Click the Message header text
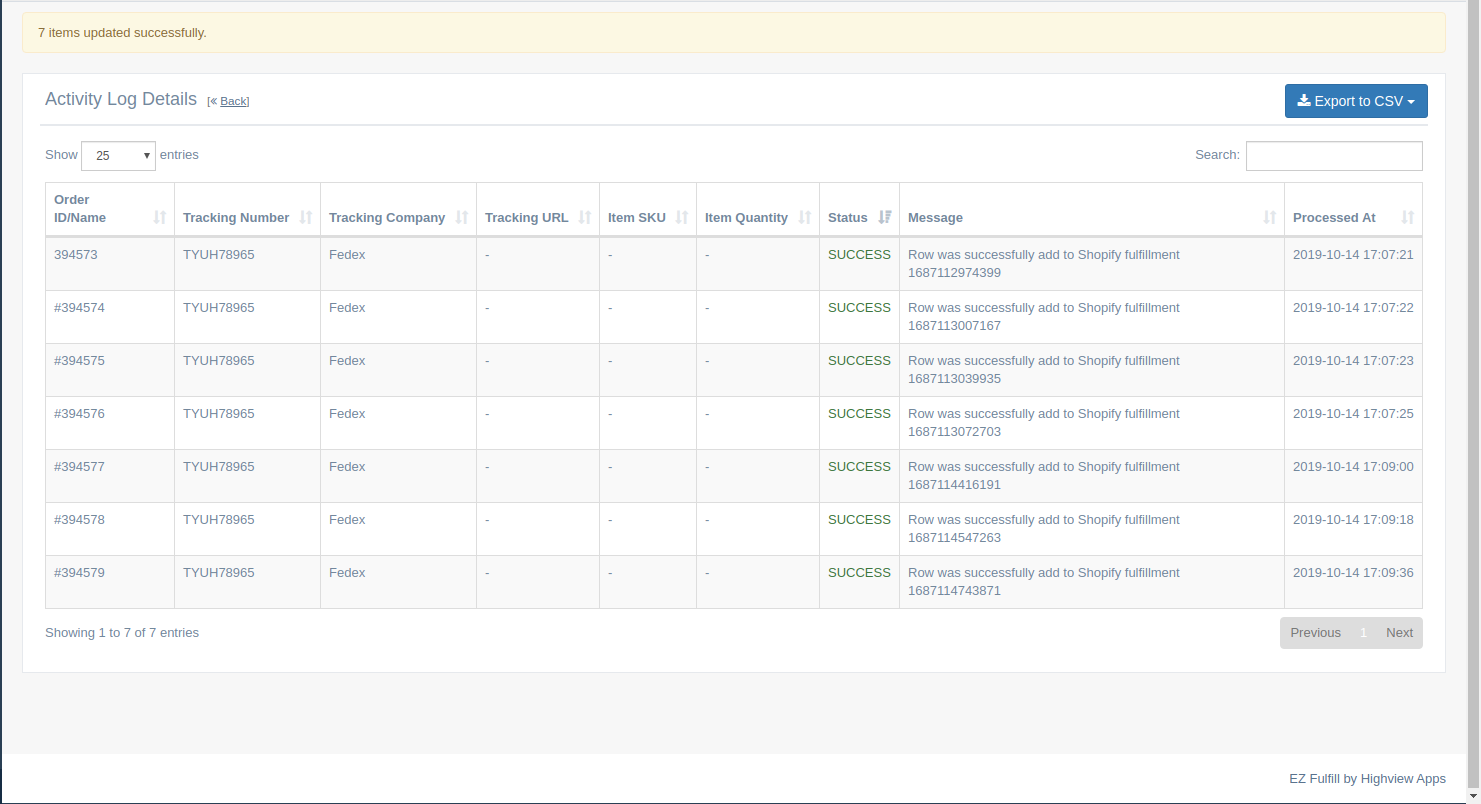Screen dimensions: 1481x804 point(935,218)
